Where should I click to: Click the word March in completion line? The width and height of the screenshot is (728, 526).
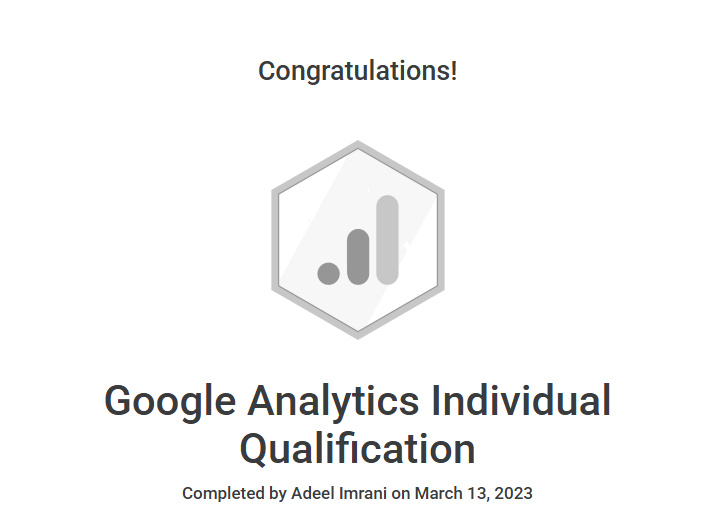(437, 493)
